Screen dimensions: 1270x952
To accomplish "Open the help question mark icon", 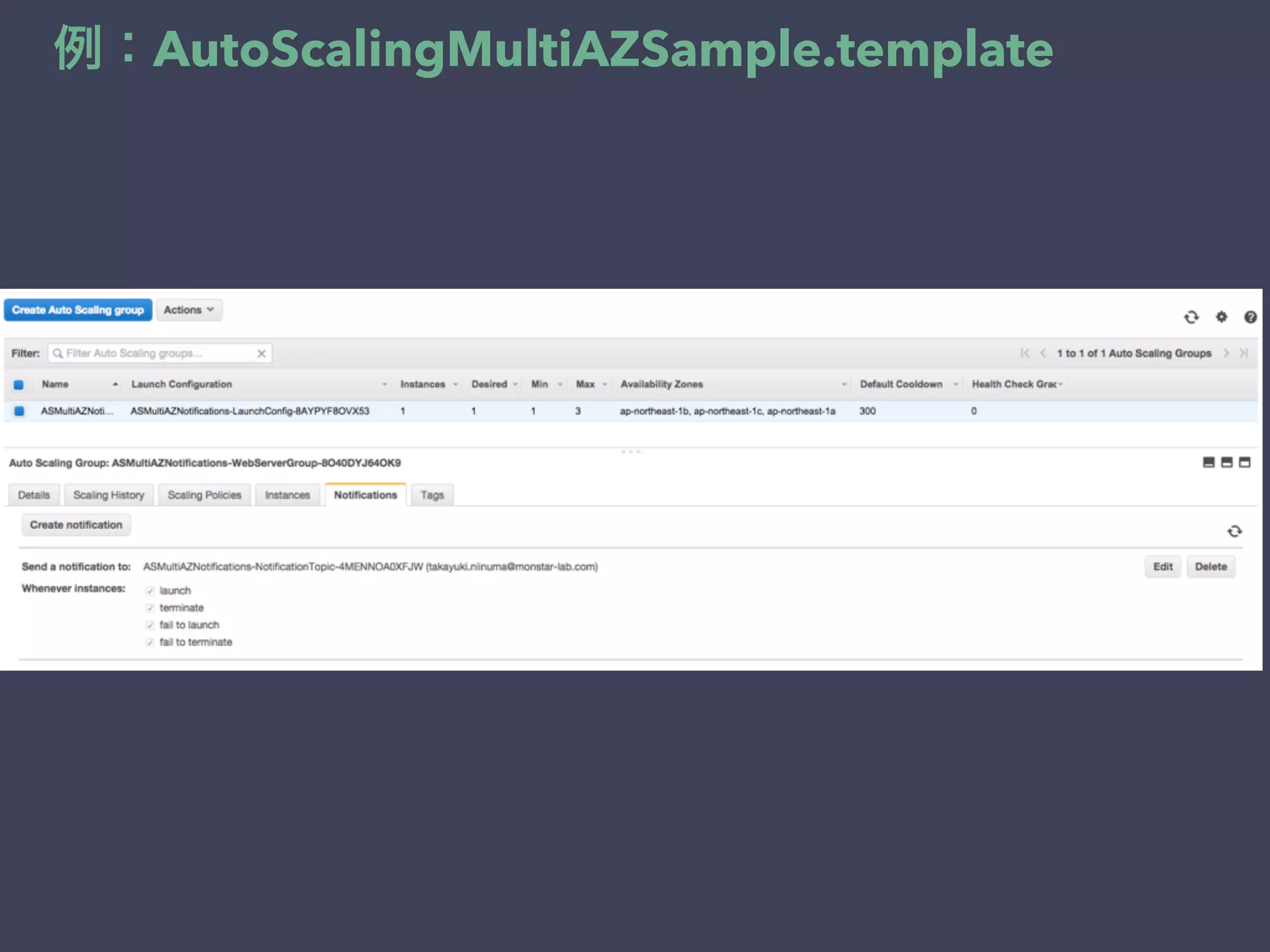I will [1250, 317].
